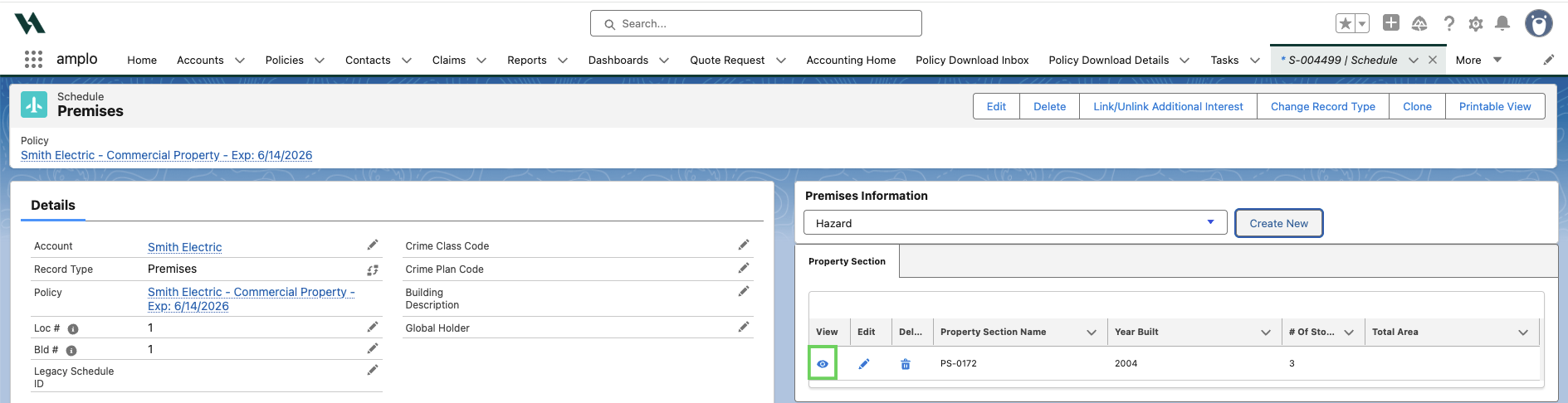Select the Details tab
Viewport: 1568px width, 403px height.
[53, 205]
